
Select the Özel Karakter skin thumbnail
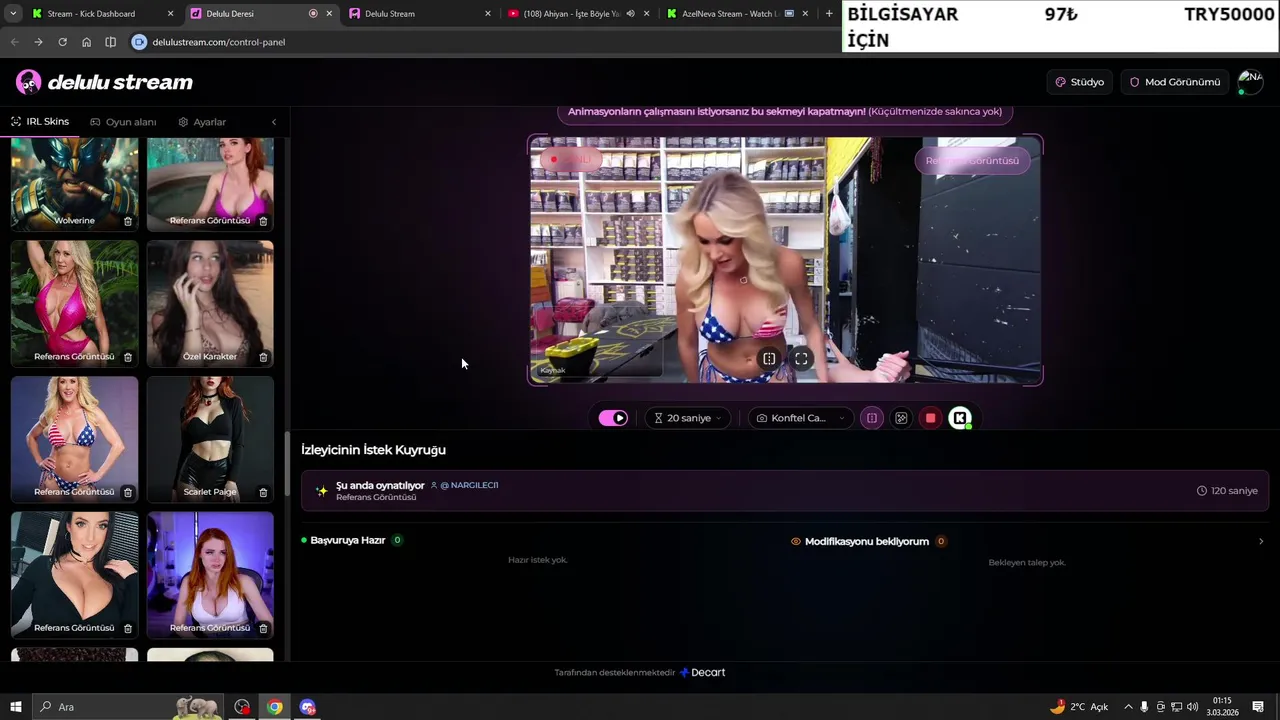point(210,303)
